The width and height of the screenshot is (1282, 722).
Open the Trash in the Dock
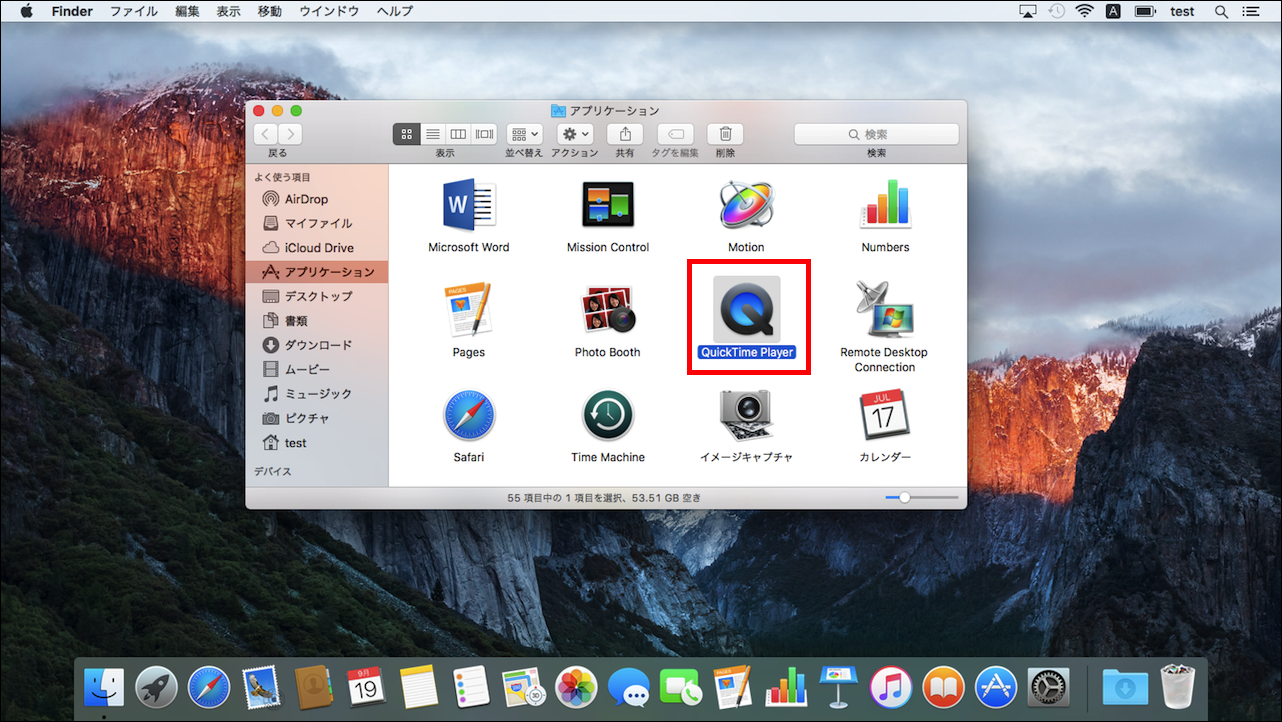(x=1178, y=687)
